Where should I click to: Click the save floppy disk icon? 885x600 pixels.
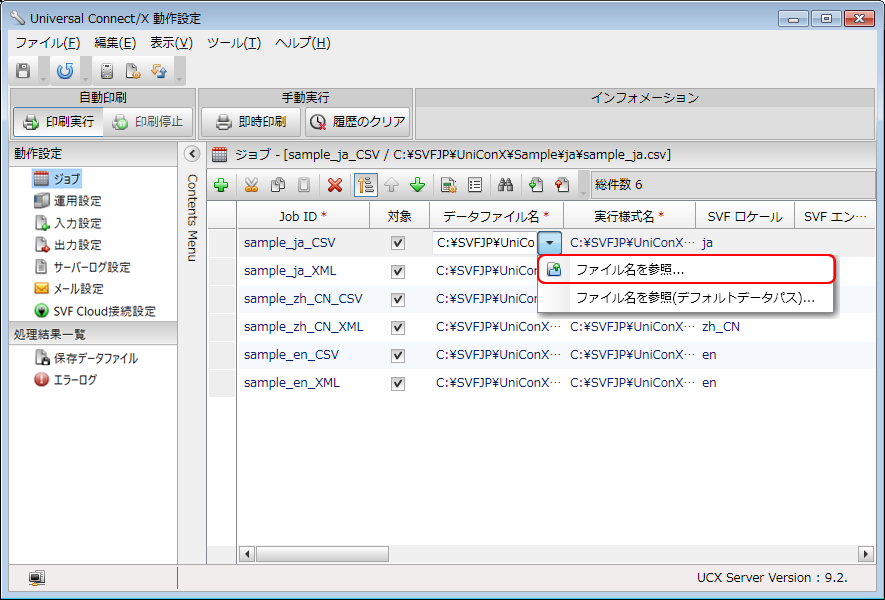click(x=23, y=71)
